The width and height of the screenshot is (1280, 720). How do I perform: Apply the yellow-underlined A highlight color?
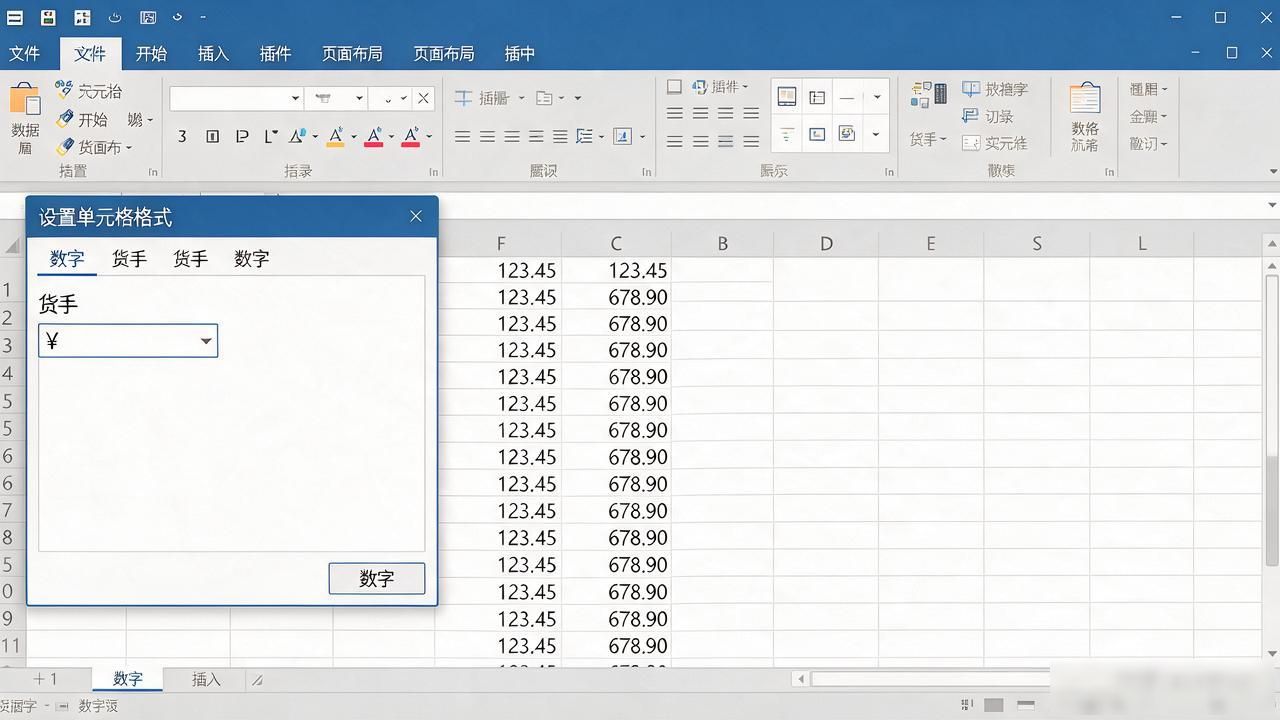(x=335, y=136)
